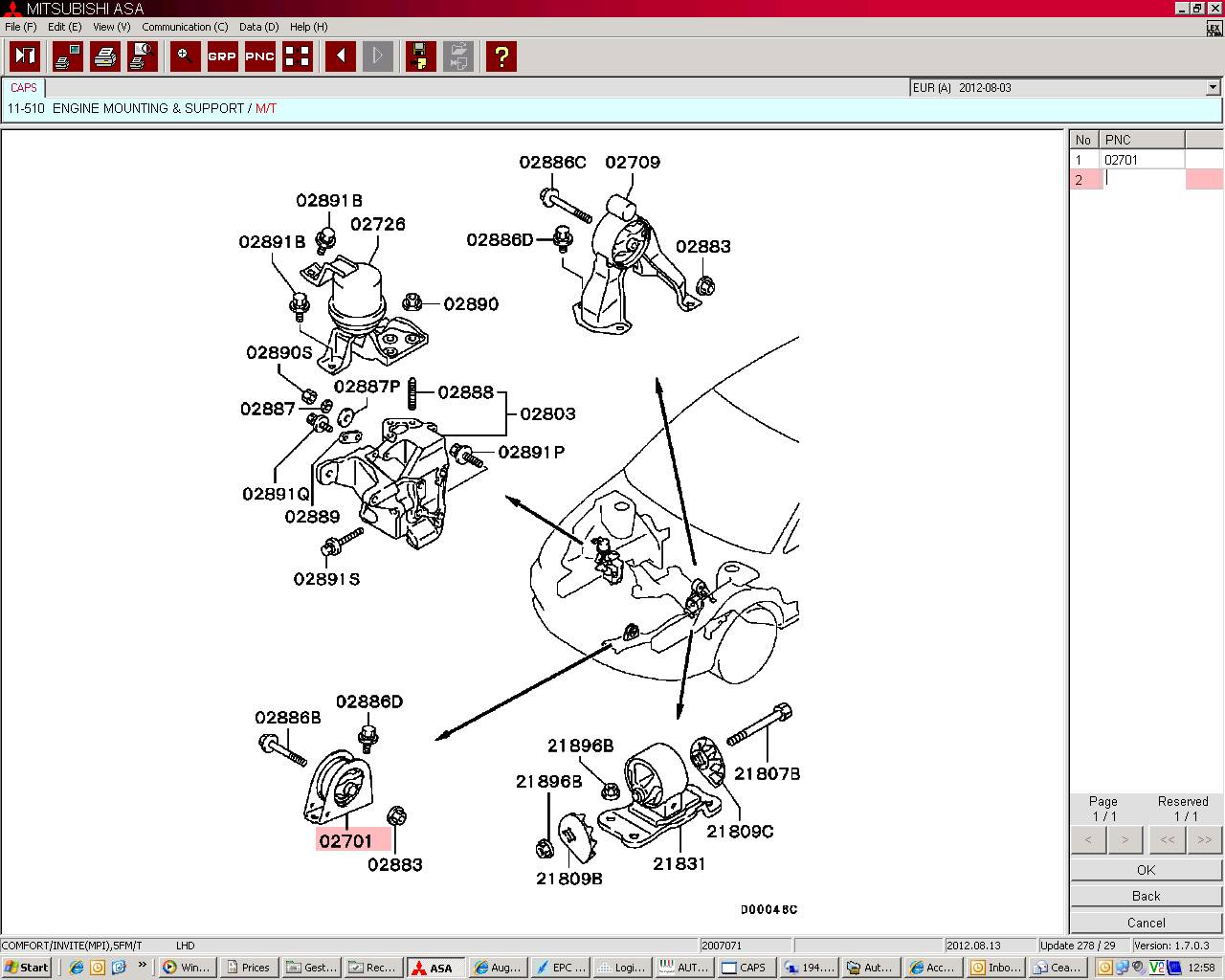Open the Data (D) menu
Screen dimensions: 1225x980
259,27
